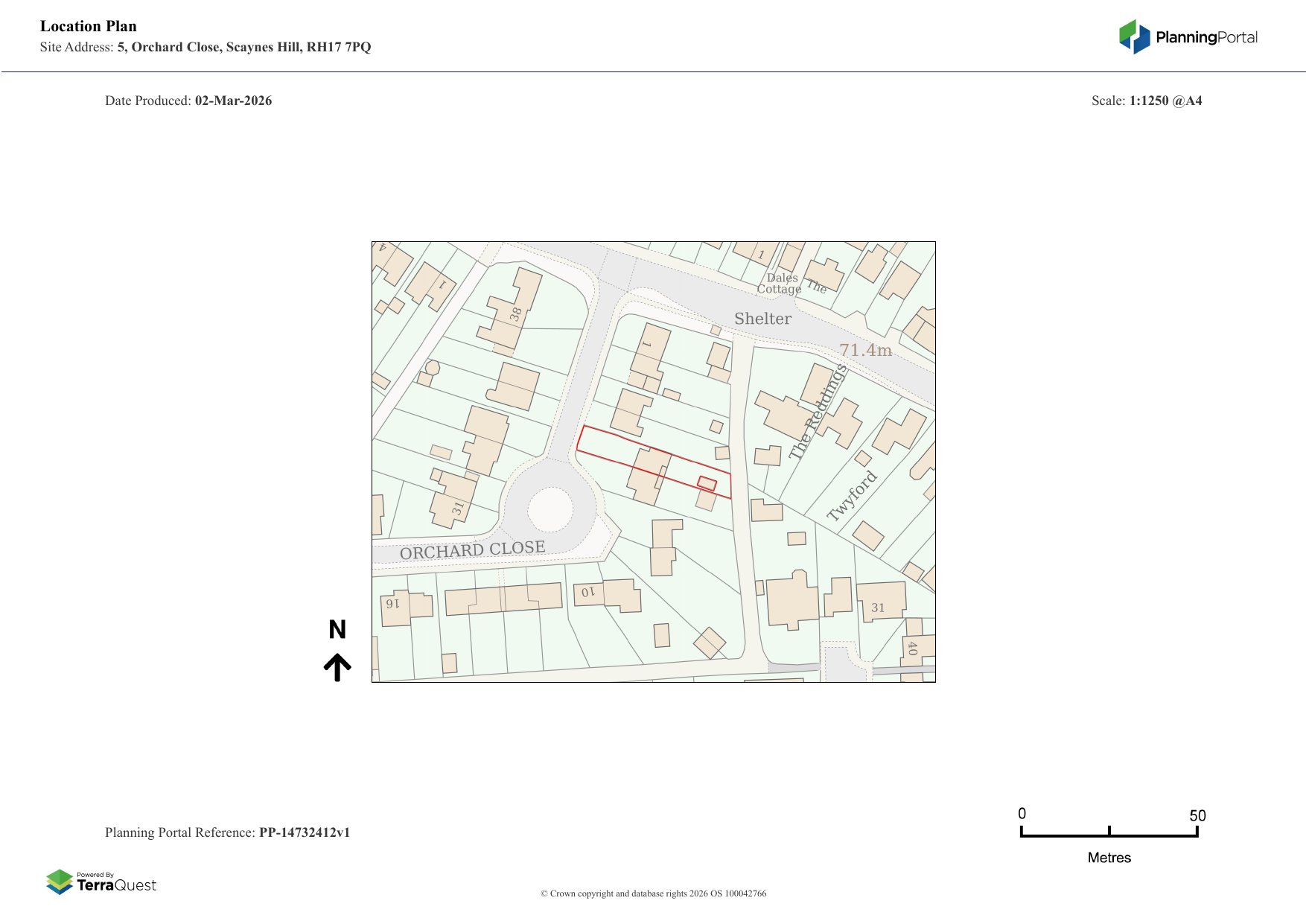Click the letter N above the arrow

337,630
